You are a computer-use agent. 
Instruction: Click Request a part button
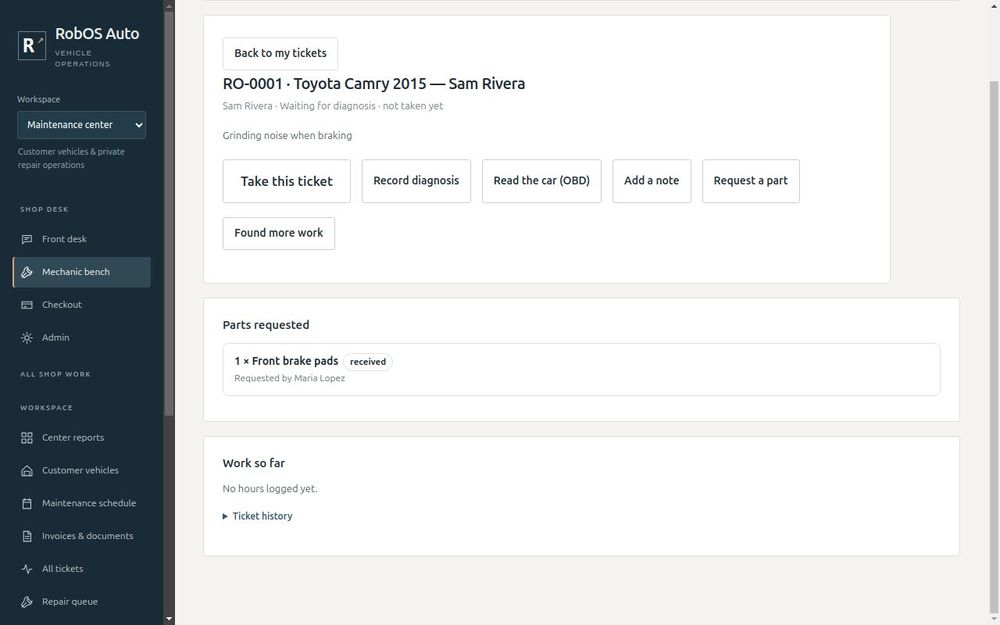click(x=751, y=181)
